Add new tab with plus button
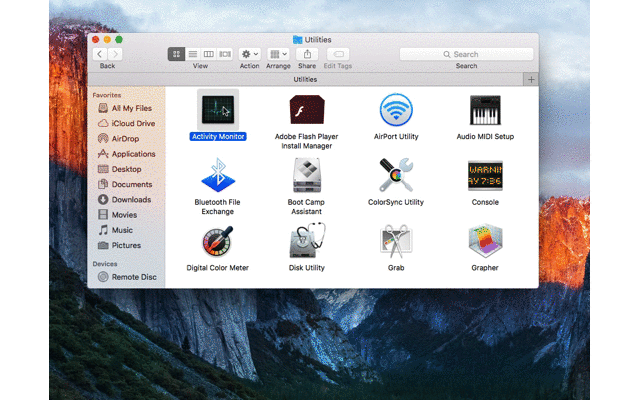Image resolution: width=640 pixels, height=400 pixels. coord(531,78)
